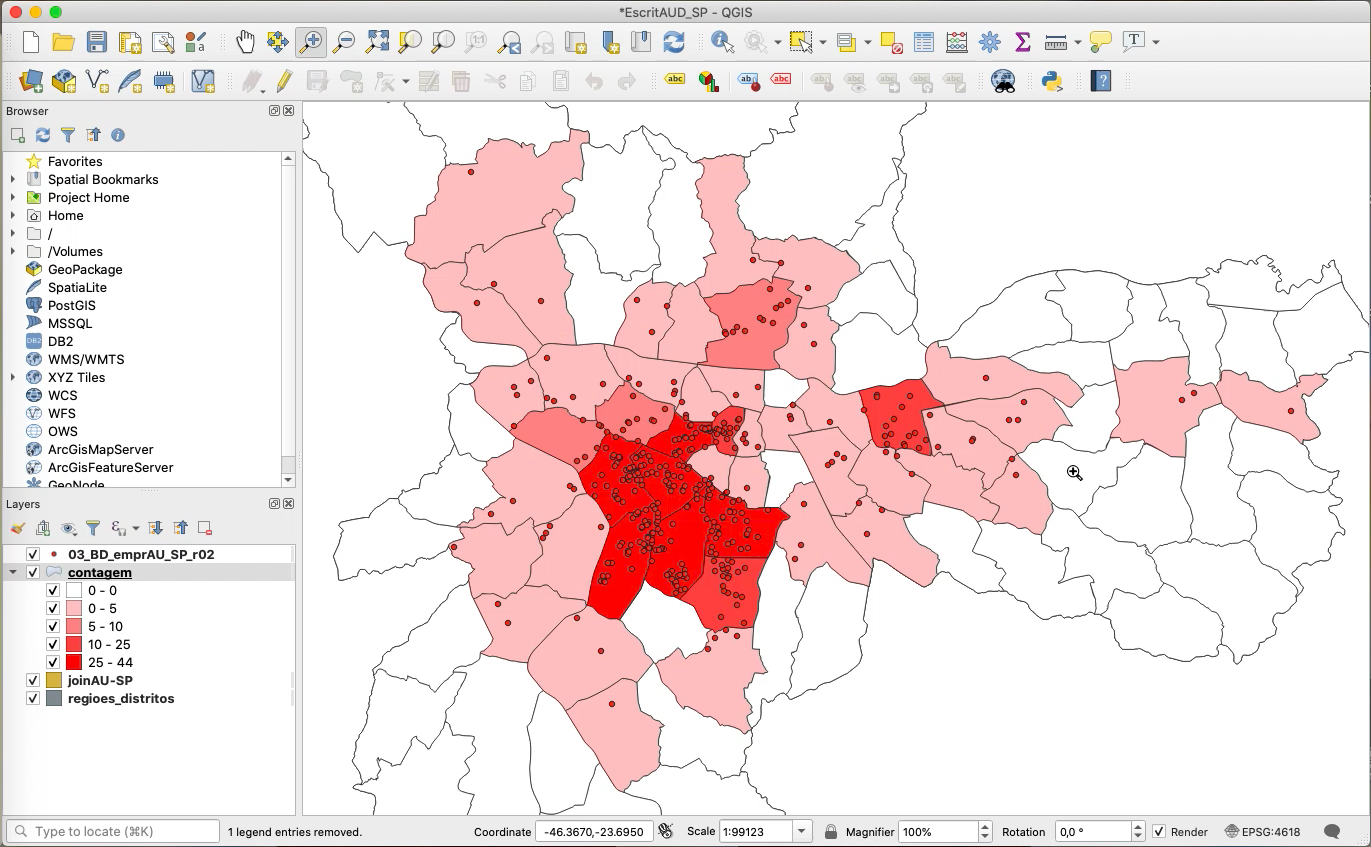Activate the Identify Features tool

[x=721, y=42]
